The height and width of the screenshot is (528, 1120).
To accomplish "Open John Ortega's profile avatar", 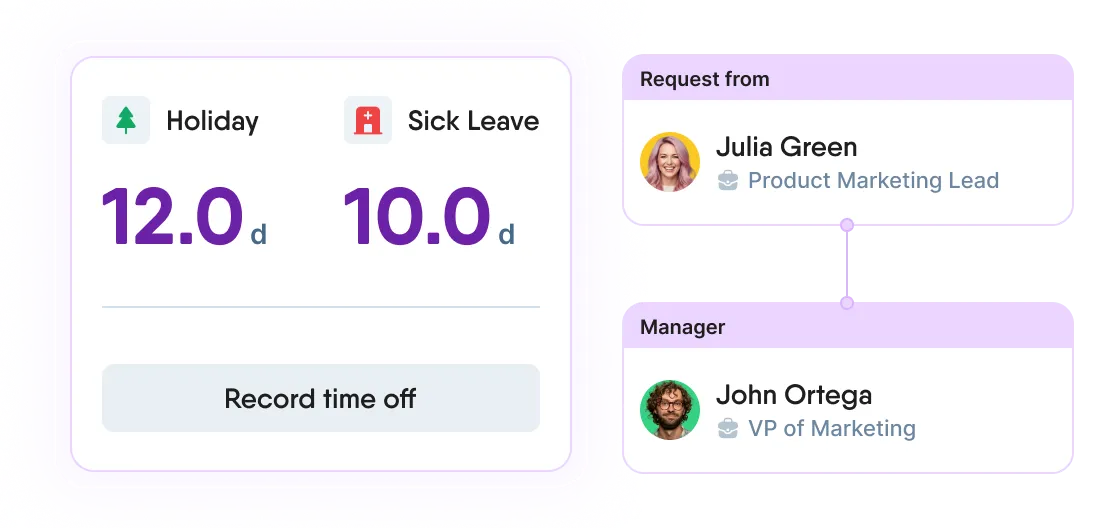I will point(669,410).
